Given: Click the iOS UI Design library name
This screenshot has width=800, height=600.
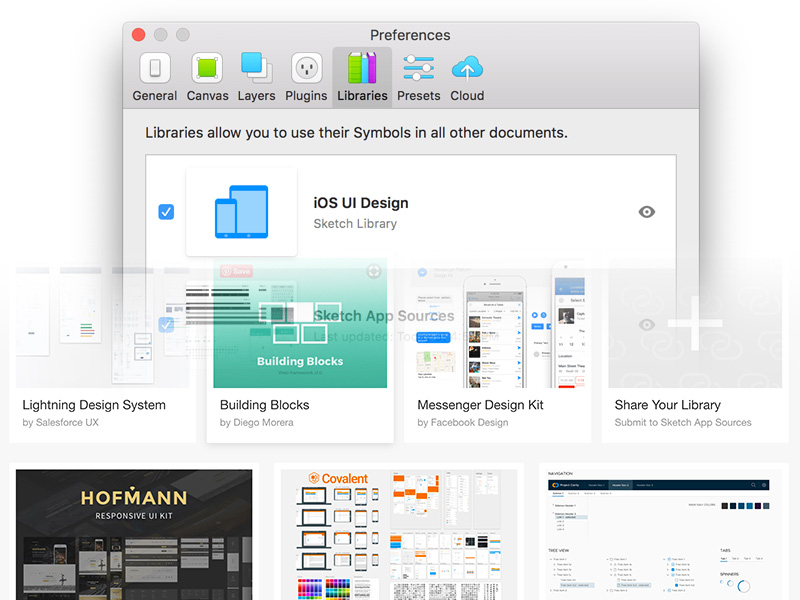Looking at the screenshot, I should 361,203.
